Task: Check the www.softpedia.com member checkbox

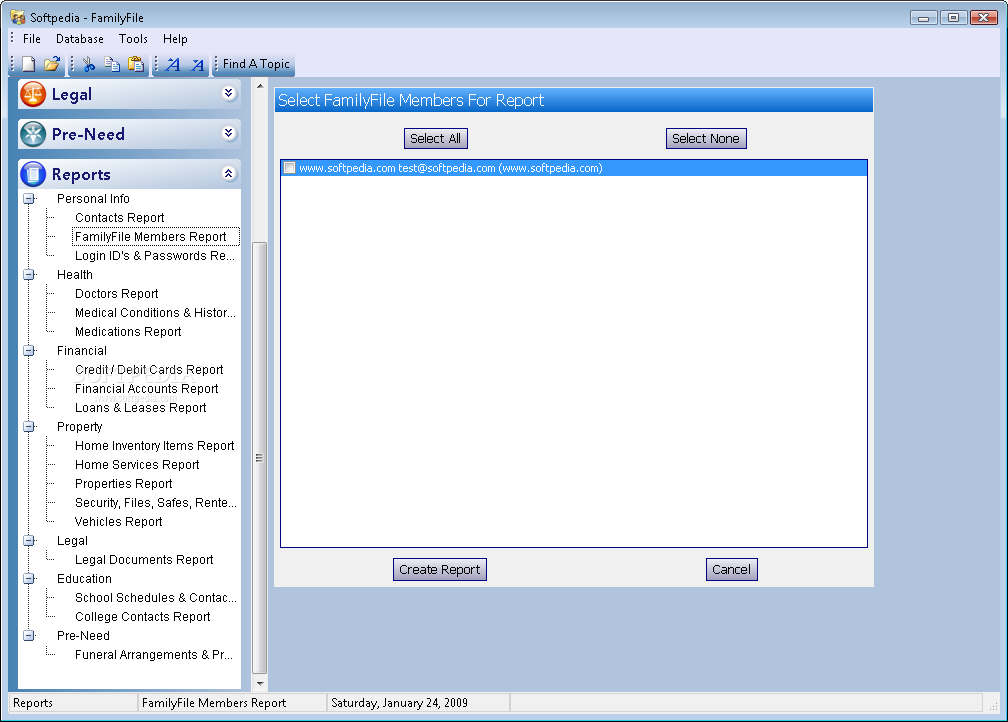Action: 289,168
